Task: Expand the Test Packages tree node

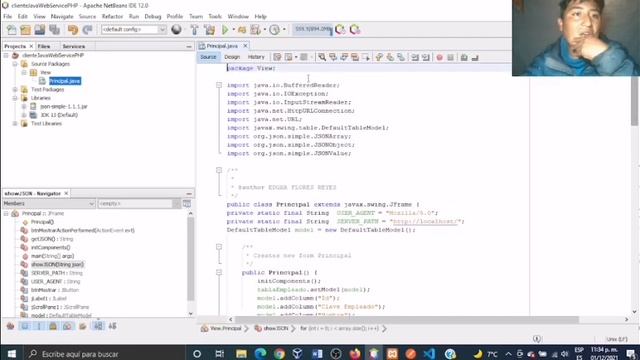Action: point(15,89)
